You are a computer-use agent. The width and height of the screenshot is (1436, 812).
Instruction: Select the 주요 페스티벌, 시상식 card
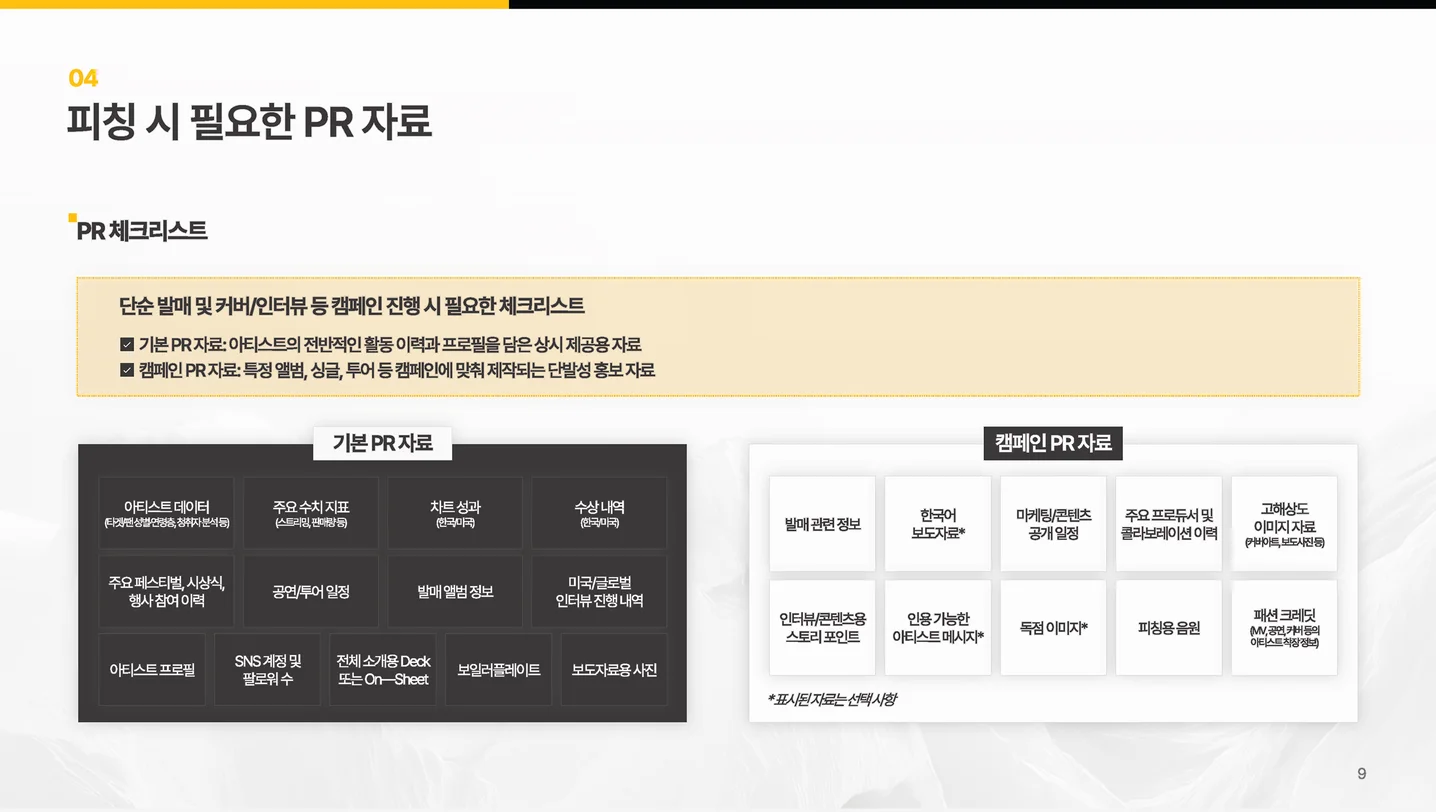(167, 591)
